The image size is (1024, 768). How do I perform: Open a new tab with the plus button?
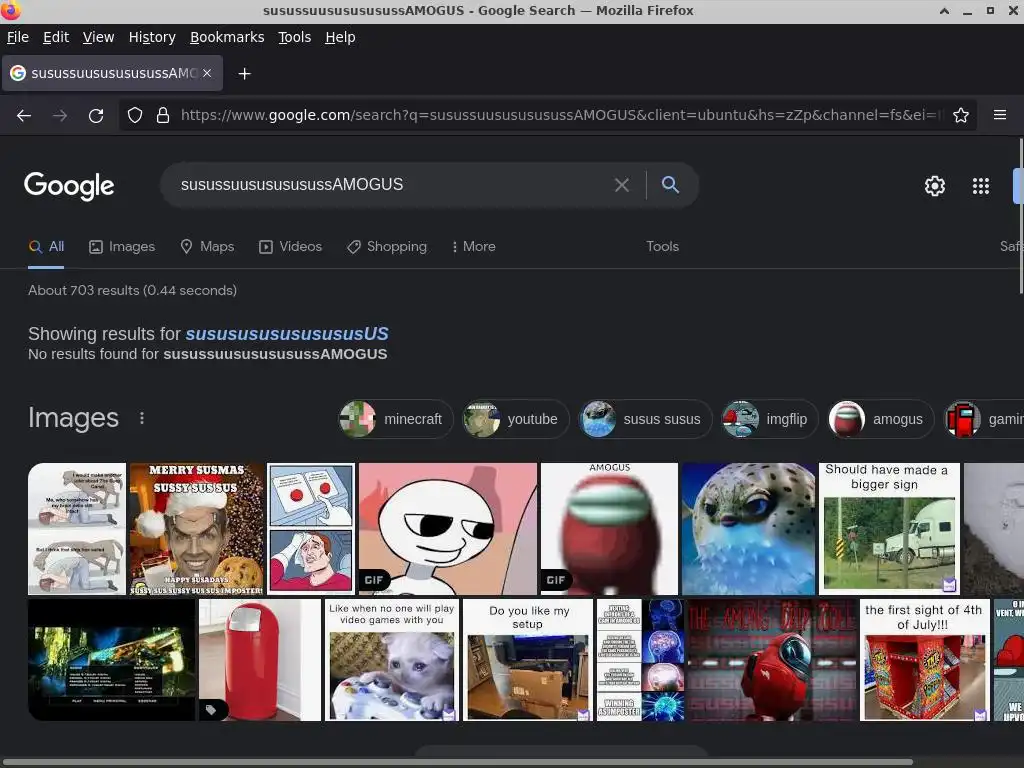tap(244, 74)
